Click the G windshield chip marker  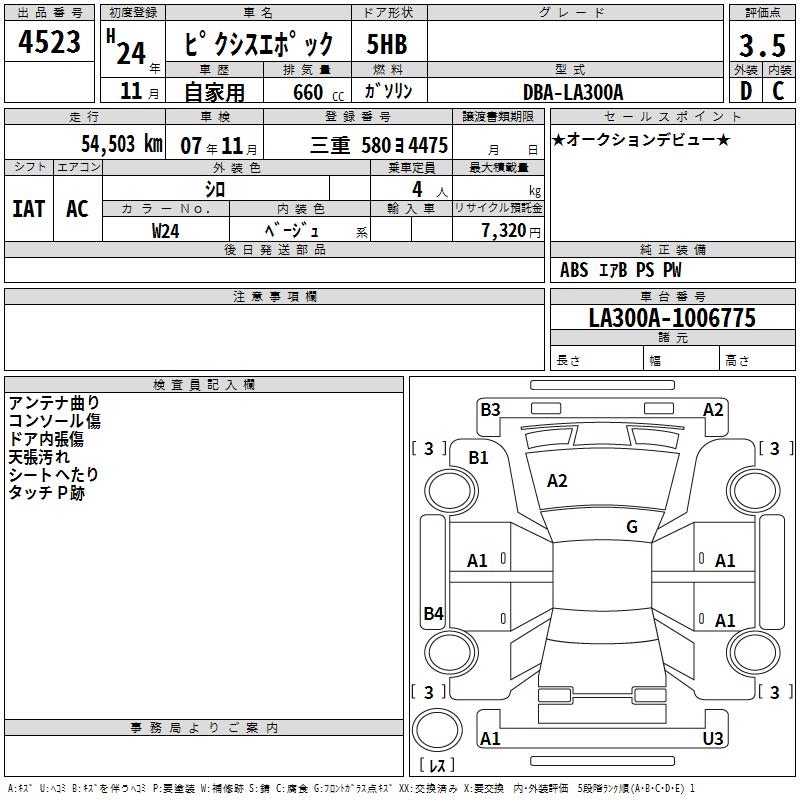click(x=632, y=527)
